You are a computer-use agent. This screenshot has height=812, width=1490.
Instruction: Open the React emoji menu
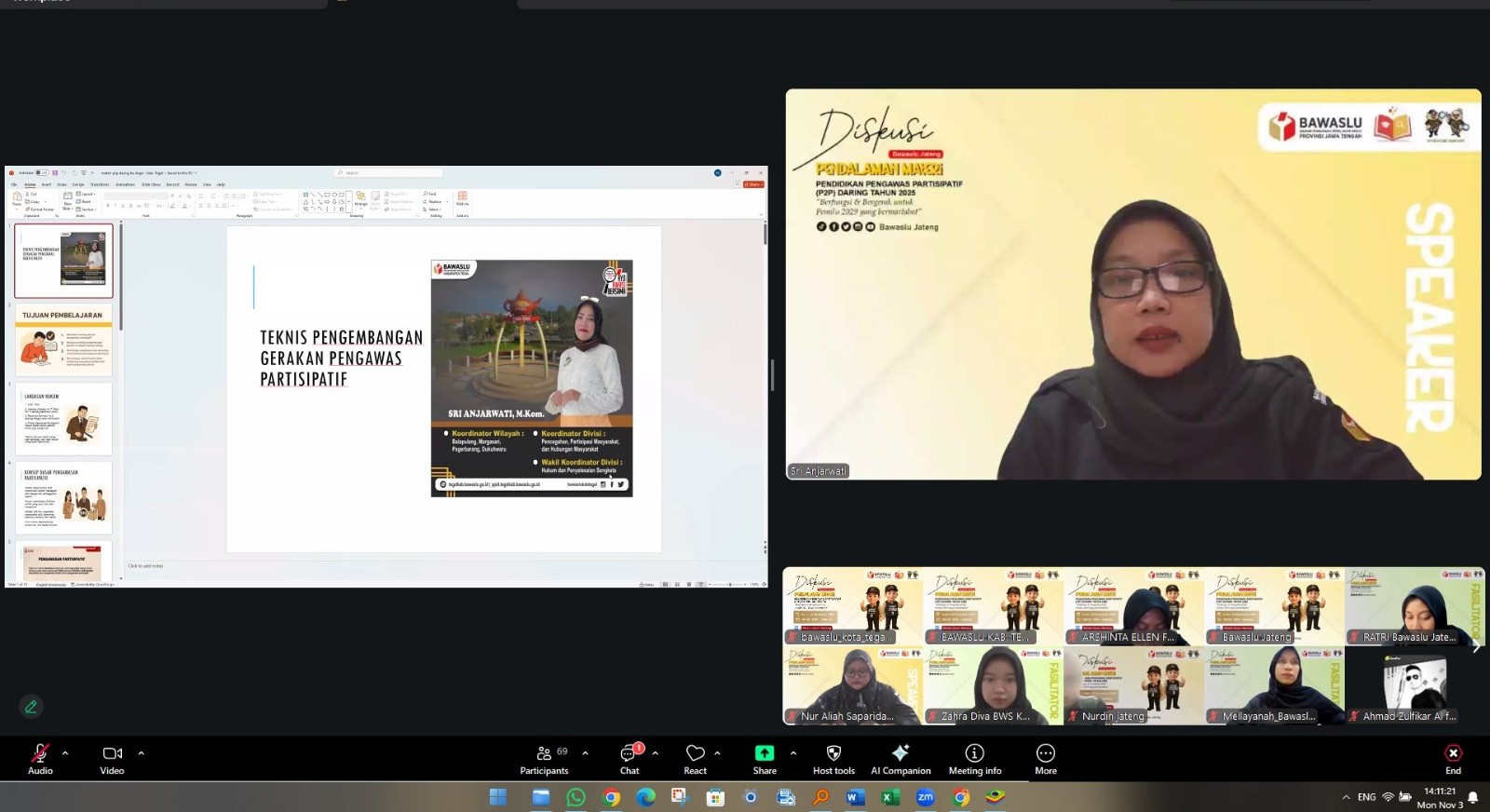pyautogui.click(x=696, y=759)
